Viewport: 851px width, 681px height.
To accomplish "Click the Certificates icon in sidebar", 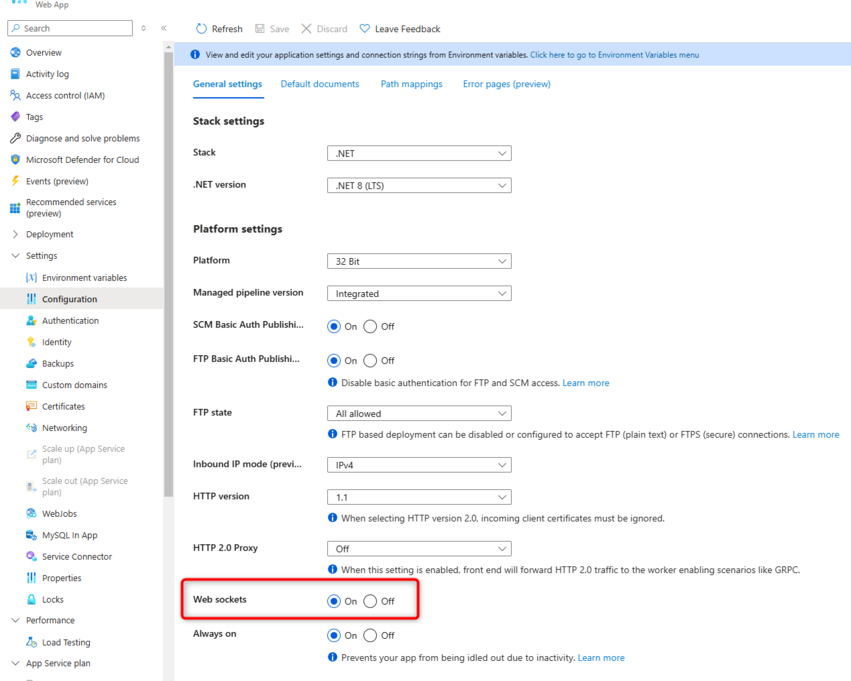I will 31,407.
